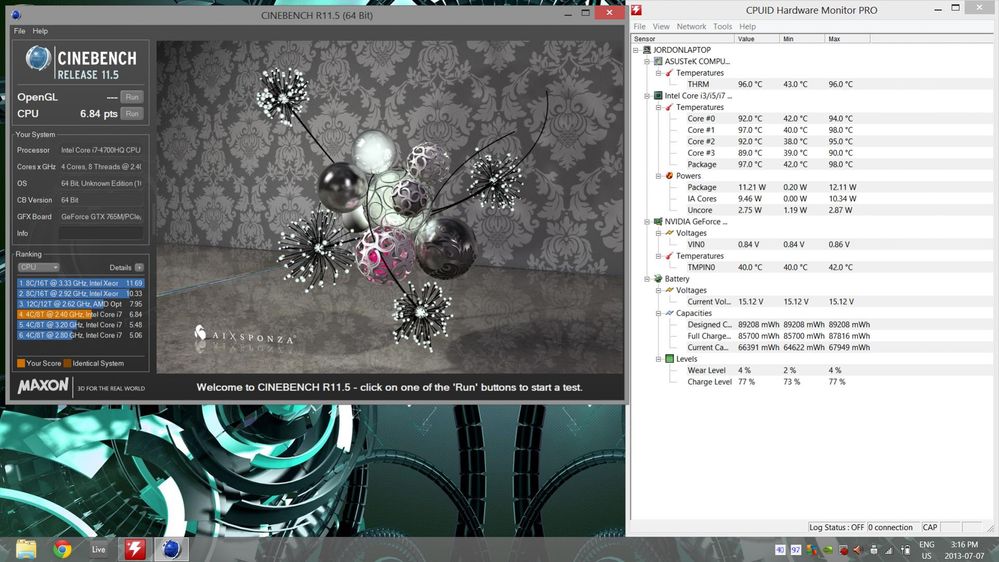Click the Min column header
This screenshot has width=999, height=562.
pos(801,39)
